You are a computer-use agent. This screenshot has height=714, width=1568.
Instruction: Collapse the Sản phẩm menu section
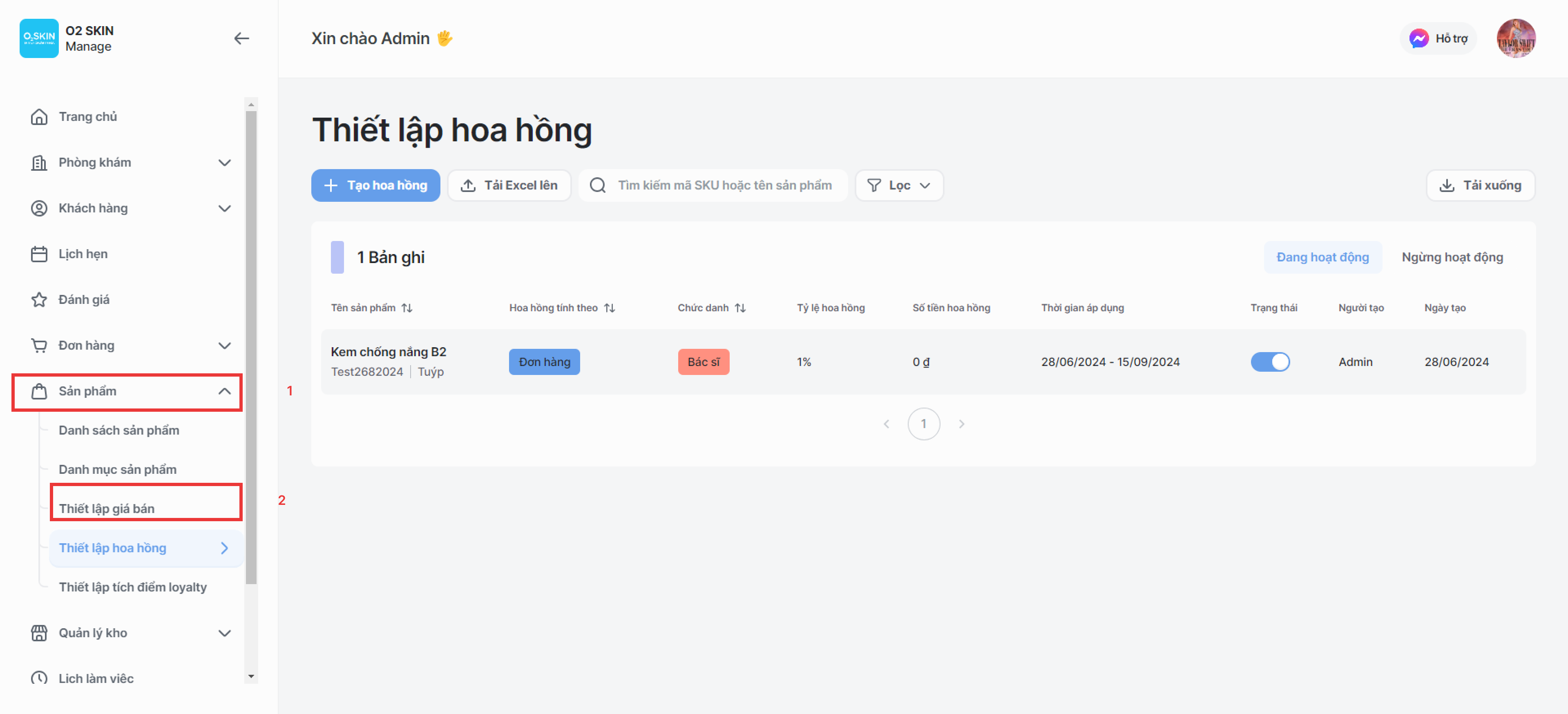tap(225, 391)
